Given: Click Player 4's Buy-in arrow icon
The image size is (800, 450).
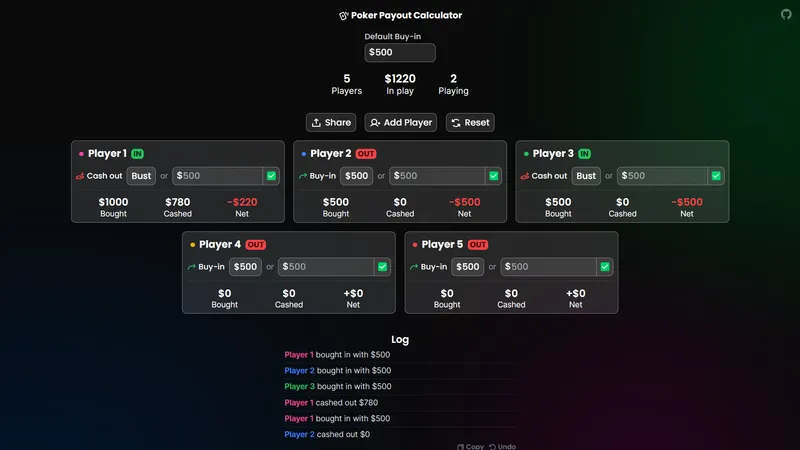Looking at the screenshot, I should 192,267.
